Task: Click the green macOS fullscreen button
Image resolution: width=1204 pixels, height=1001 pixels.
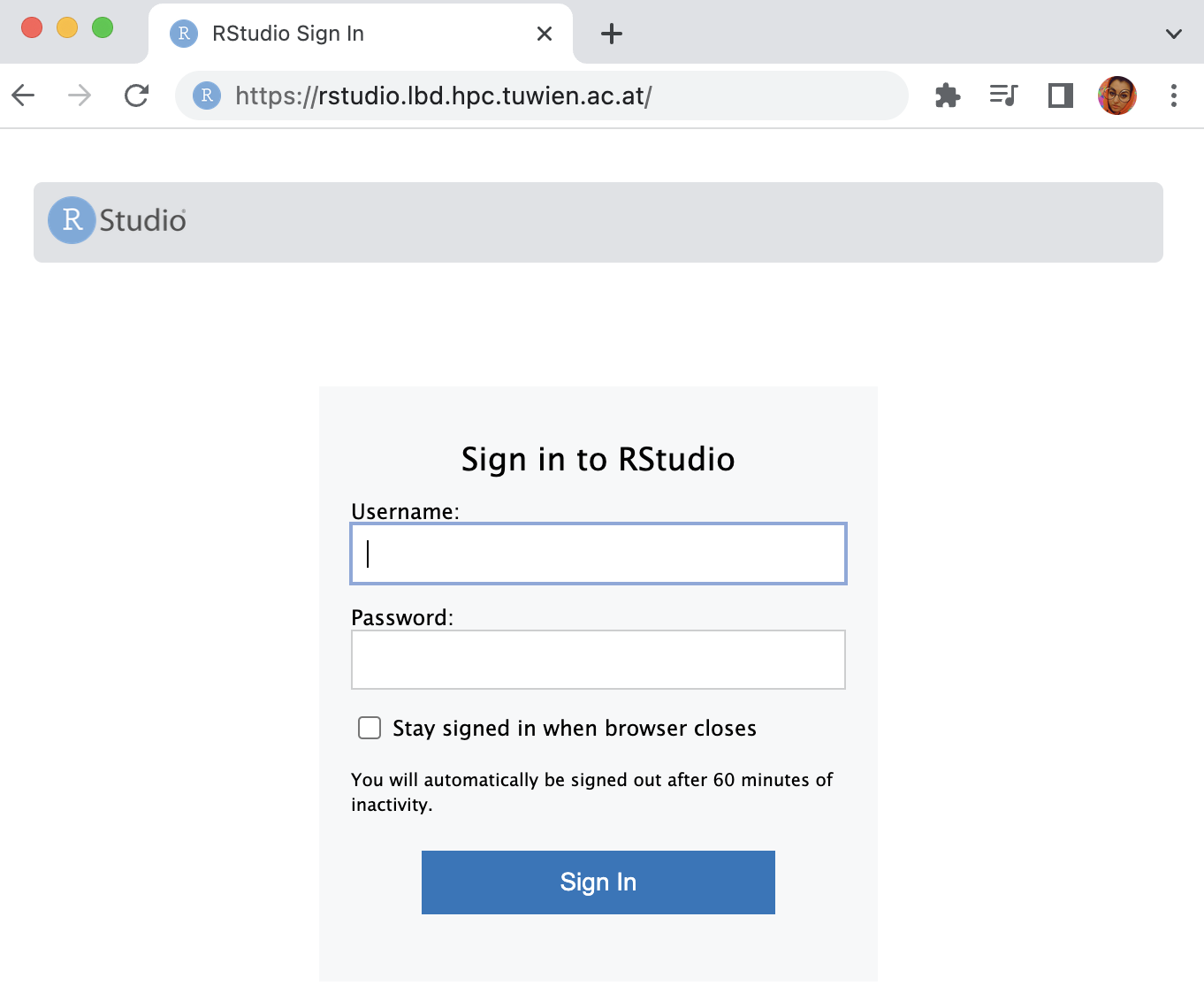Action: click(103, 27)
